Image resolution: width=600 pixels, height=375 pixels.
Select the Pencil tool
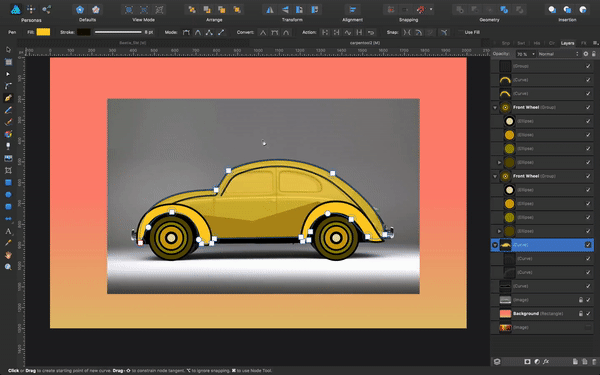click(8, 110)
